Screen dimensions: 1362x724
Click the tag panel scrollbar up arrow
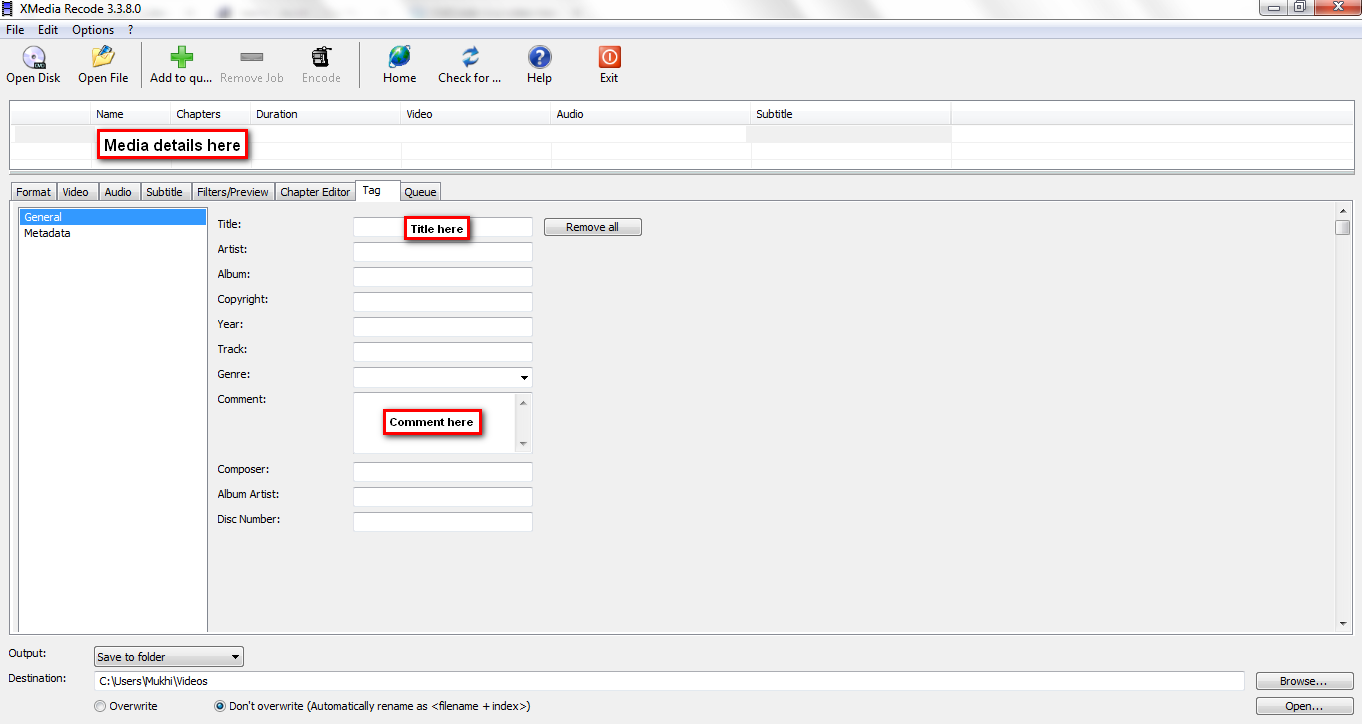pos(1343,210)
